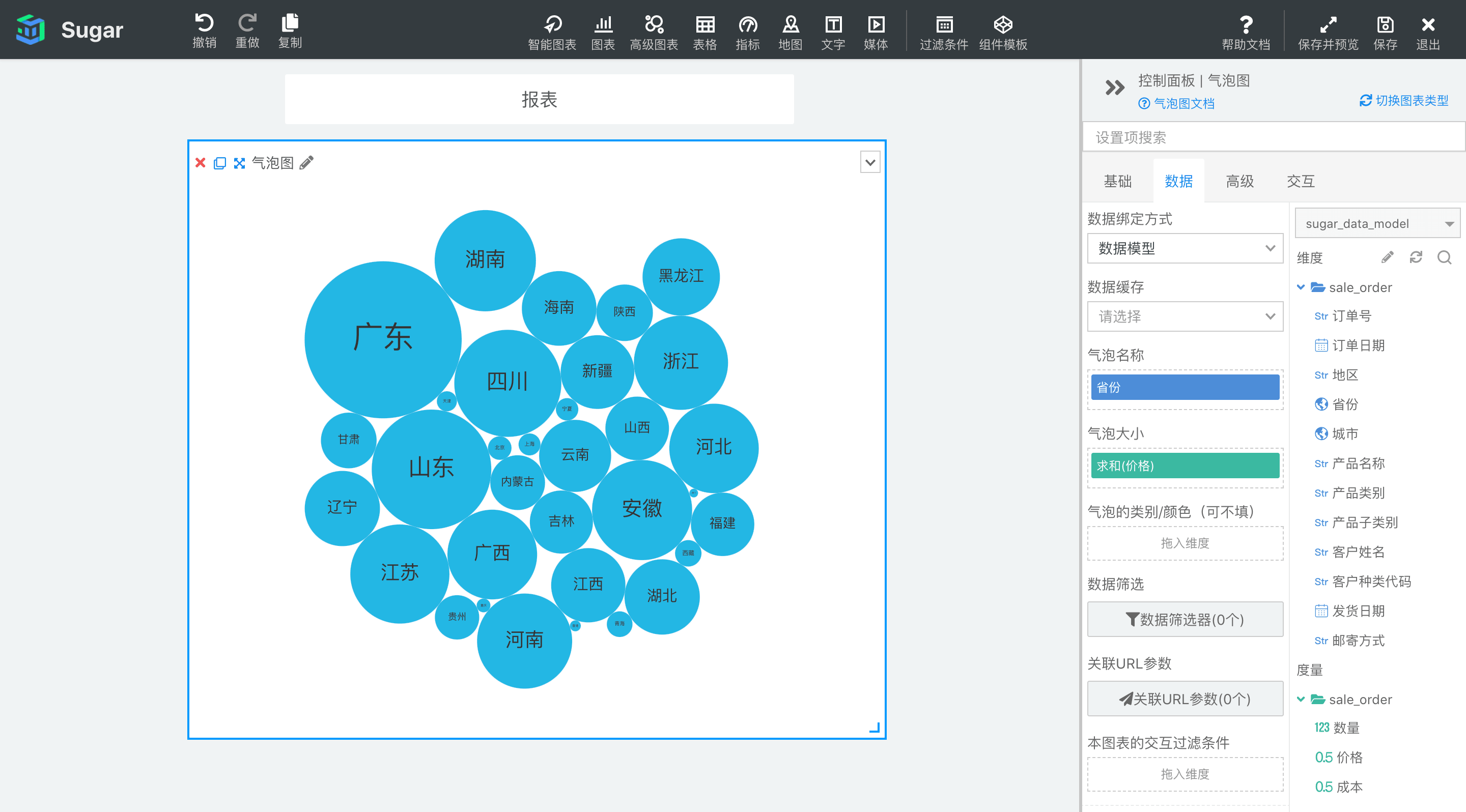Open the linked URL parameters (关联URL参数) button

[1185, 699]
